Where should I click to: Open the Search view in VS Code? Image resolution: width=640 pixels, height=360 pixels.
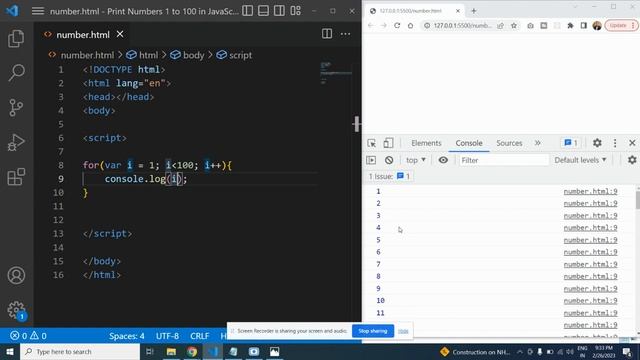pyautogui.click(x=16, y=73)
